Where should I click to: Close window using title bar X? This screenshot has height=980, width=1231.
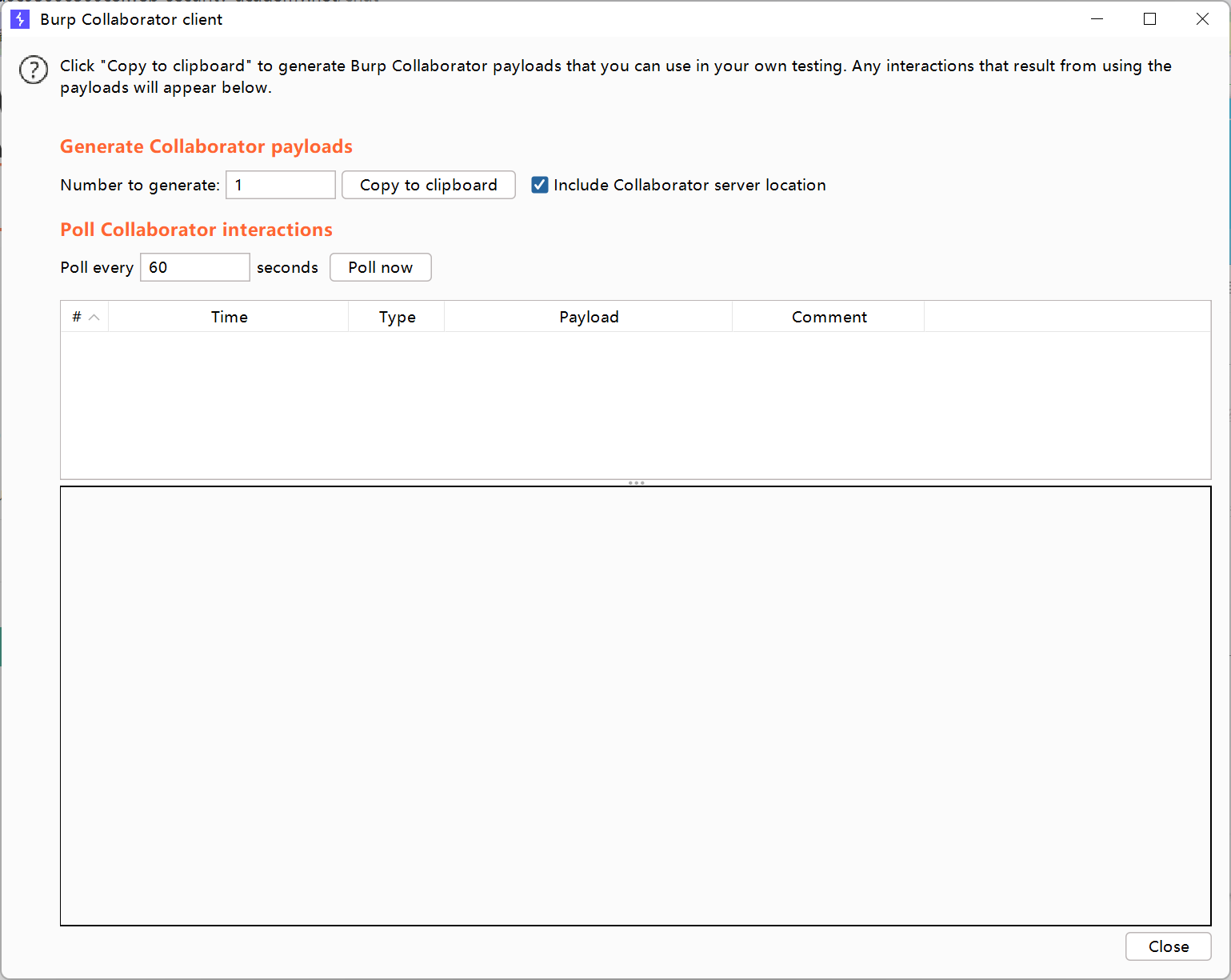click(x=1202, y=19)
